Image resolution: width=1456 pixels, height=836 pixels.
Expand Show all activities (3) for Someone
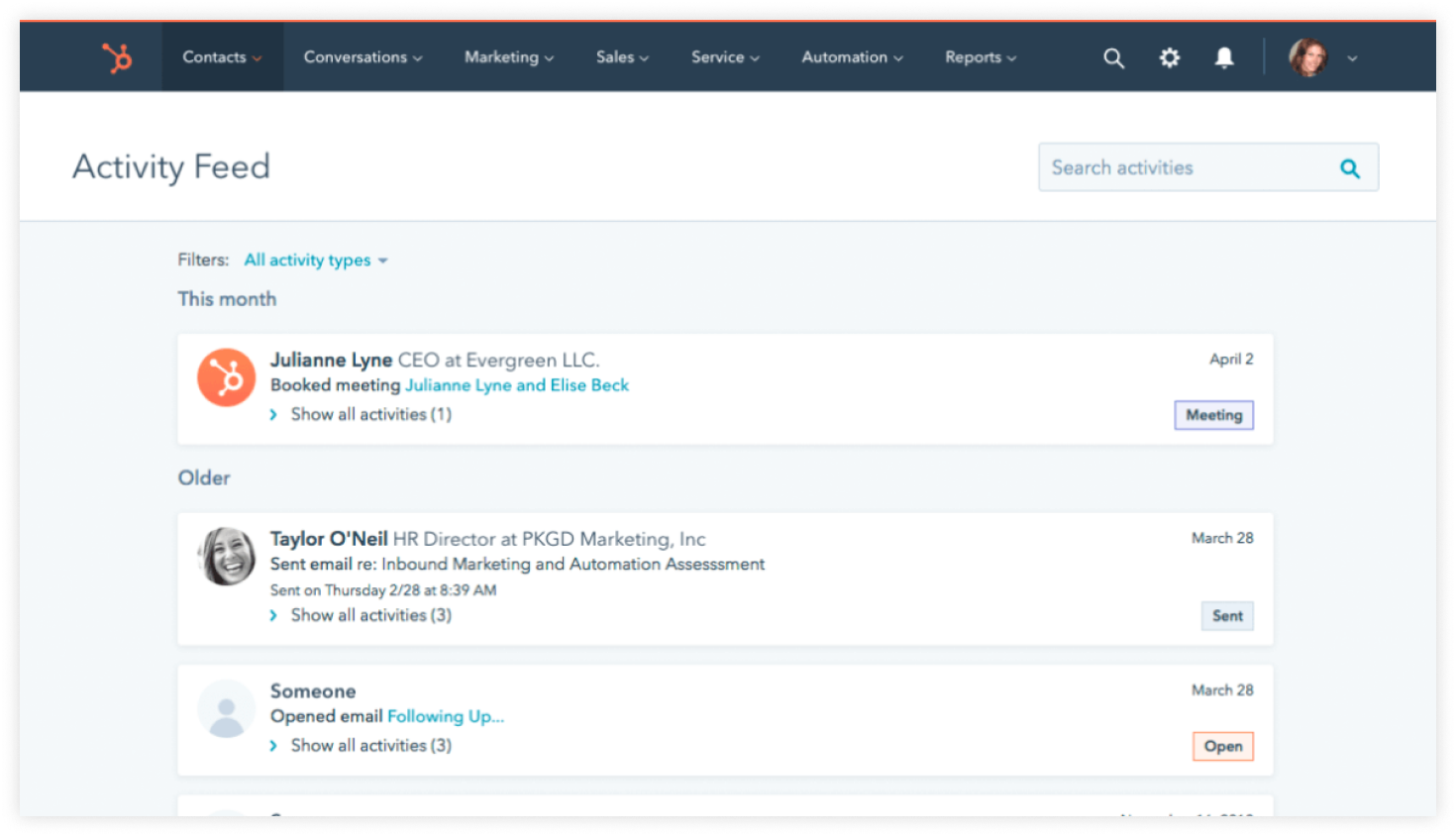click(369, 746)
